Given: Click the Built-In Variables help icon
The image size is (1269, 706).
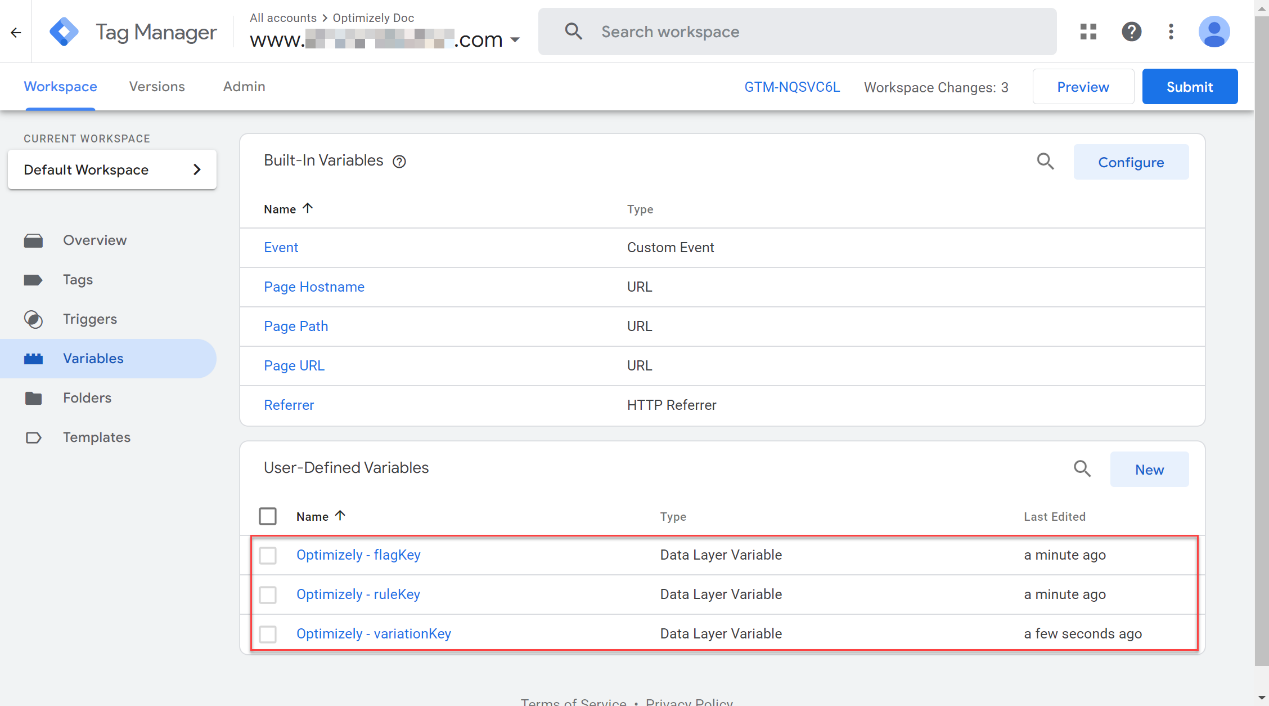Looking at the screenshot, I should pyautogui.click(x=399, y=161).
